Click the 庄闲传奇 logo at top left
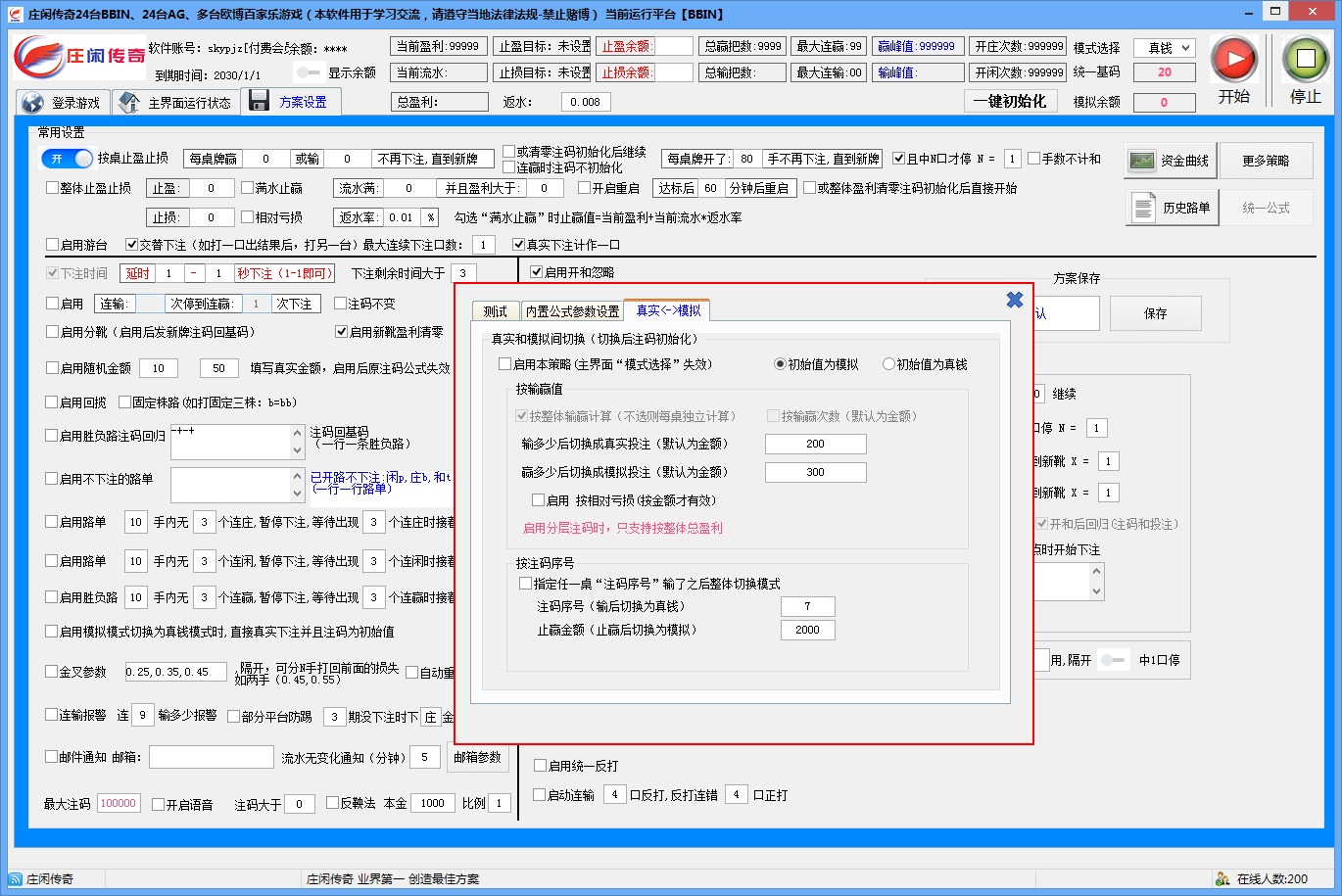1342x896 pixels. (x=78, y=57)
